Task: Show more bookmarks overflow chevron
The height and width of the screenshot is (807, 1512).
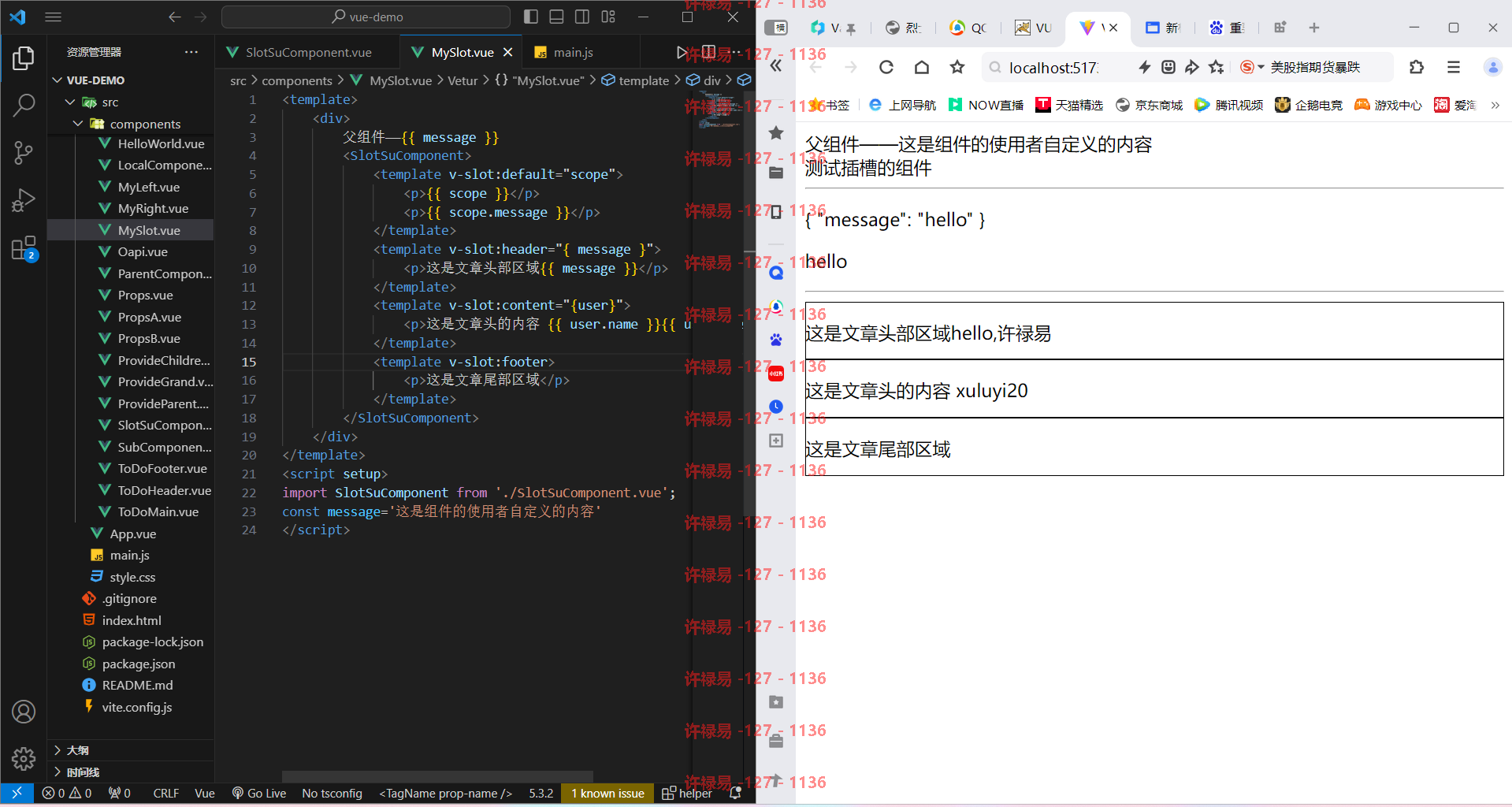Action: click(1495, 106)
